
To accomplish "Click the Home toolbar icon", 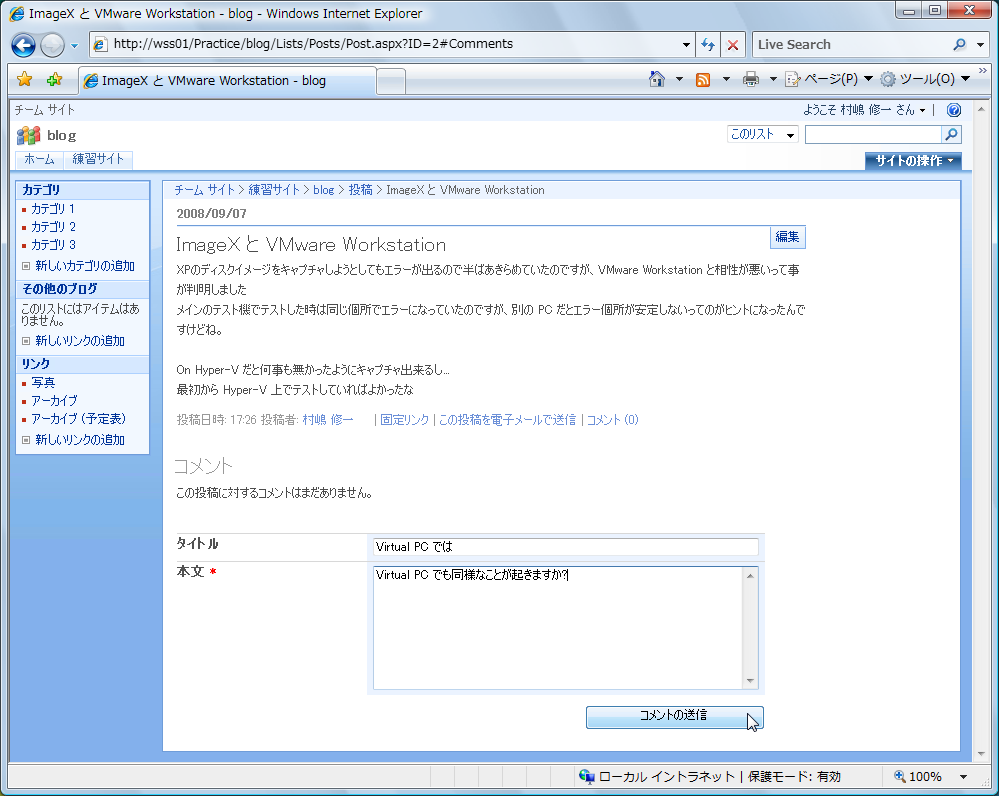I will 657,79.
